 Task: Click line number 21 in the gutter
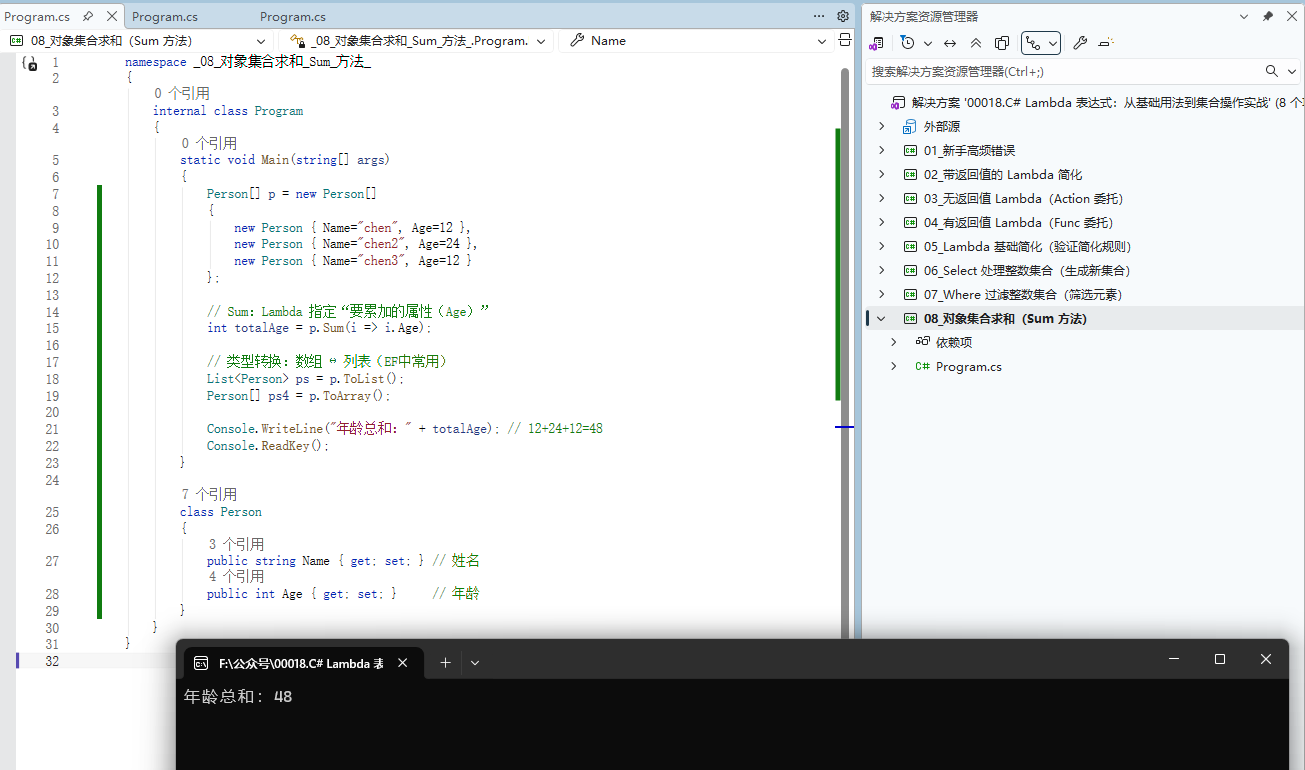click(x=52, y=429)
